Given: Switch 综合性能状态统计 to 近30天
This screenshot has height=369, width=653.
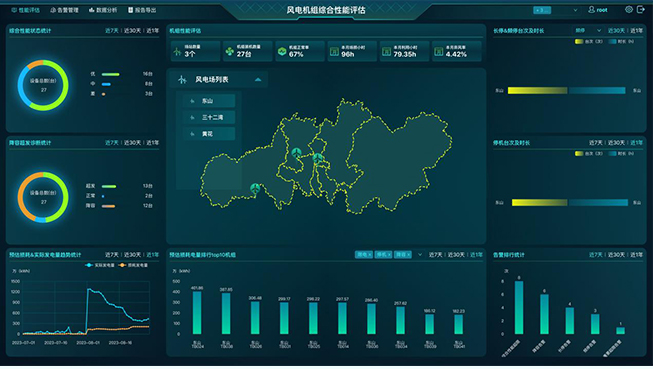Looking at the screenshot, I should 132,31.
